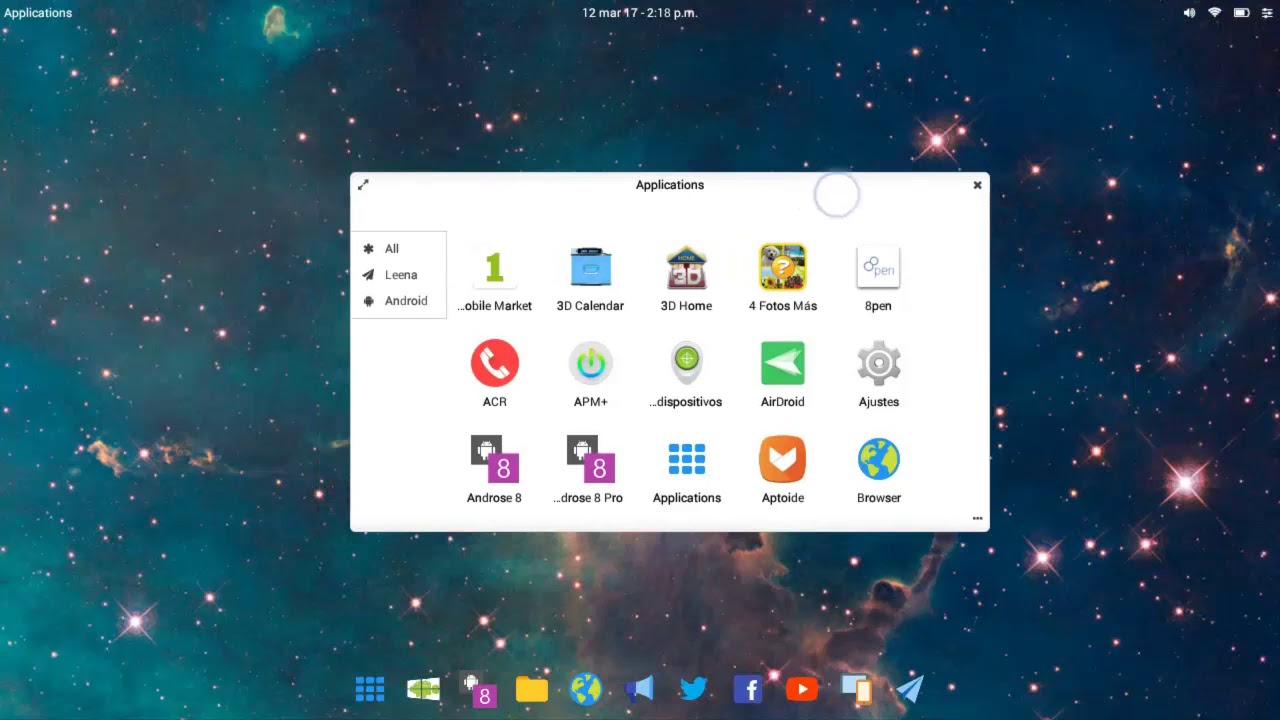Open the Applications grid app in window
This screenshot has height=720, width=1280.
(686, 470)
